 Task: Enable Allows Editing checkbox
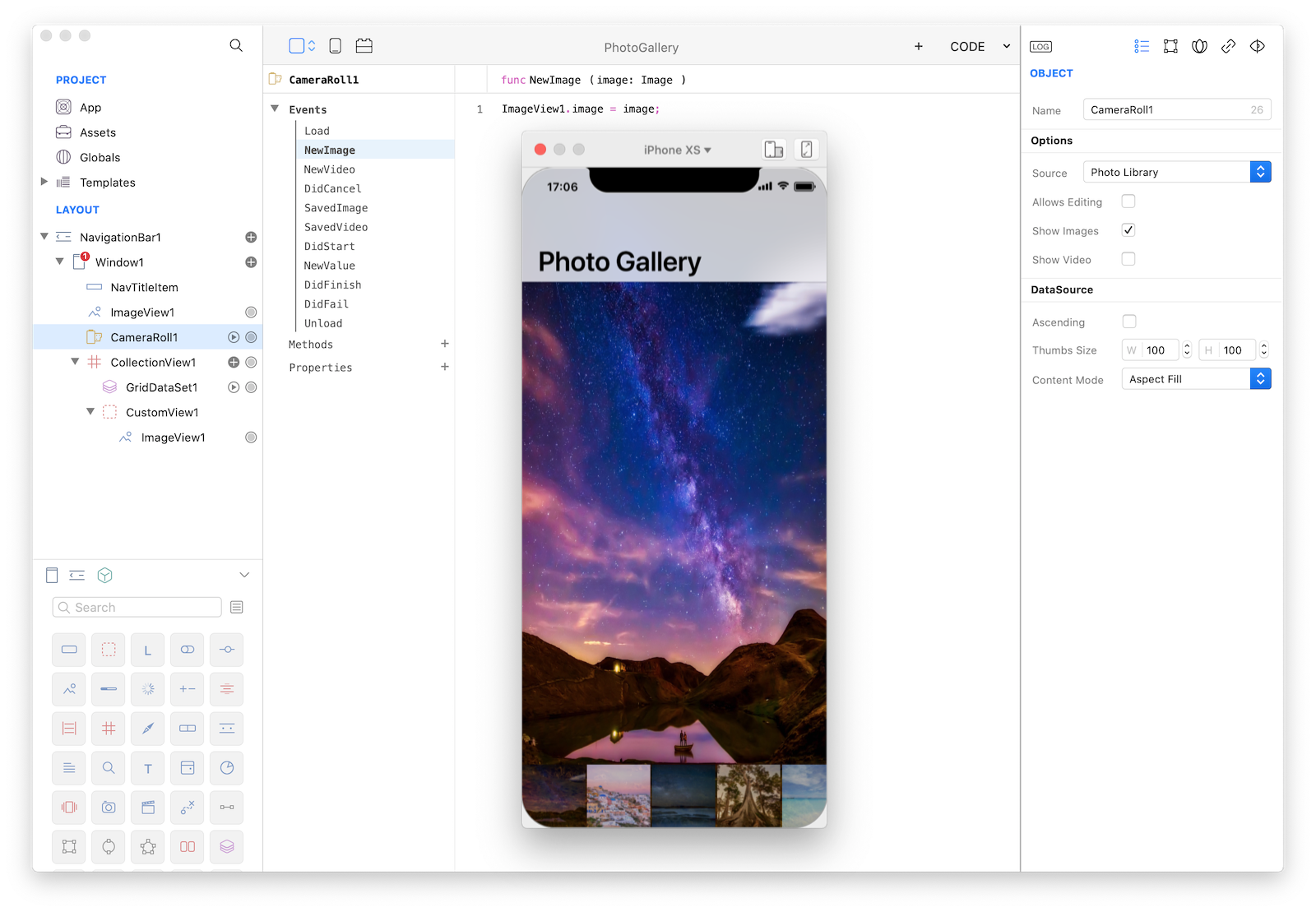click(1128, 201)
